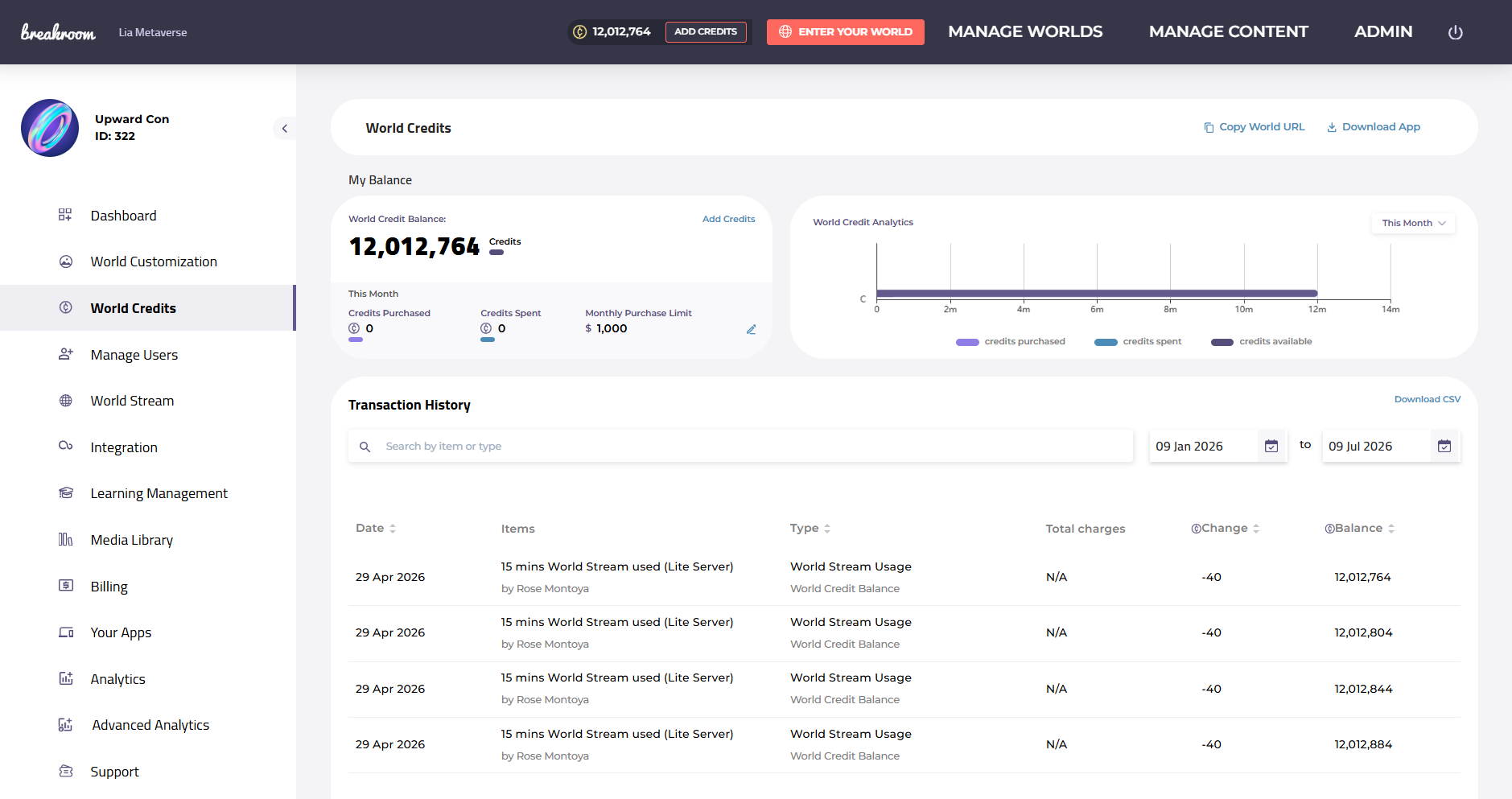1512x799 pixels.
Task: Click the search magnifier icon in Transaction History
Action: (x=365, y=447)
